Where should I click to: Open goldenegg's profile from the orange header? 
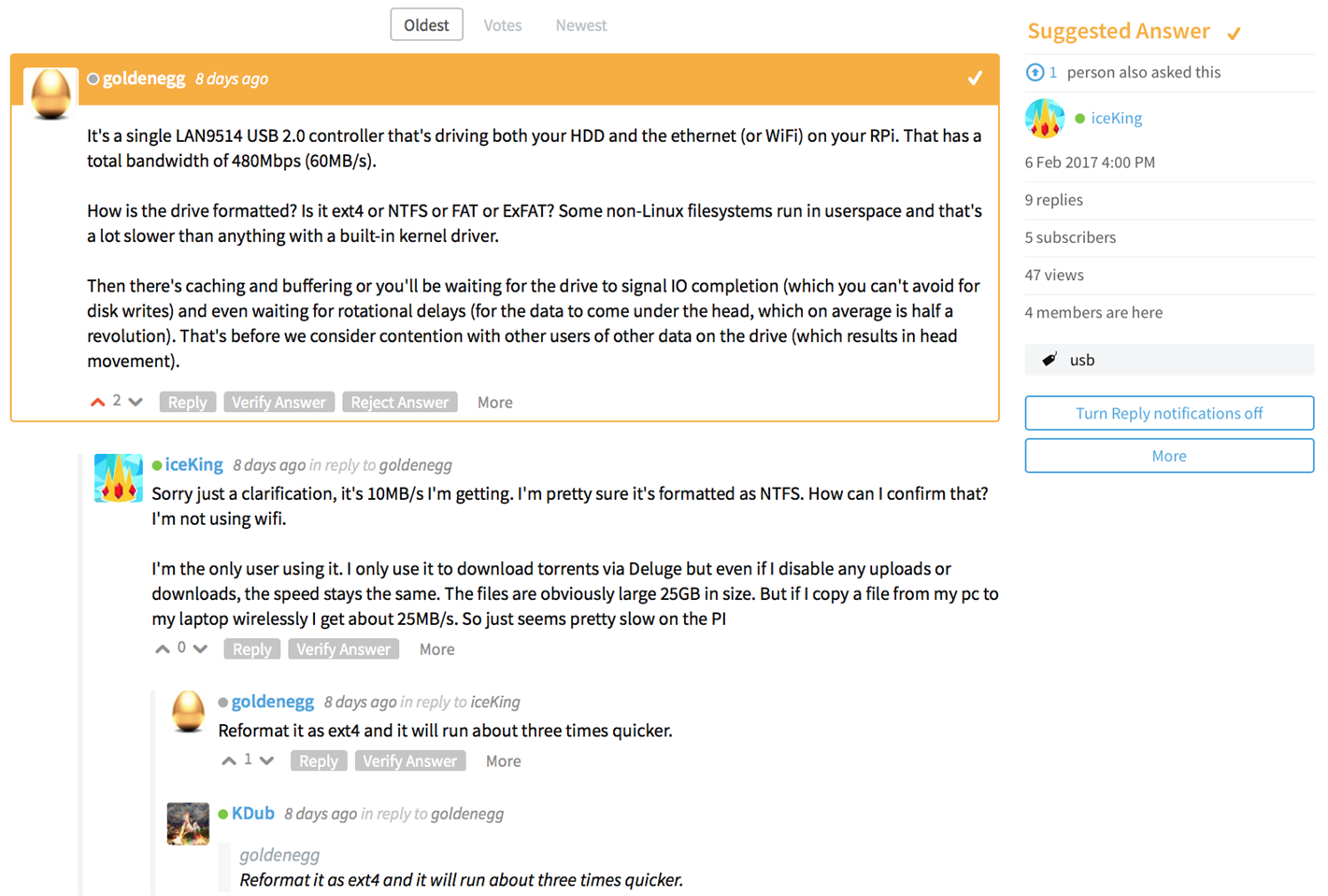click(144, 78)
